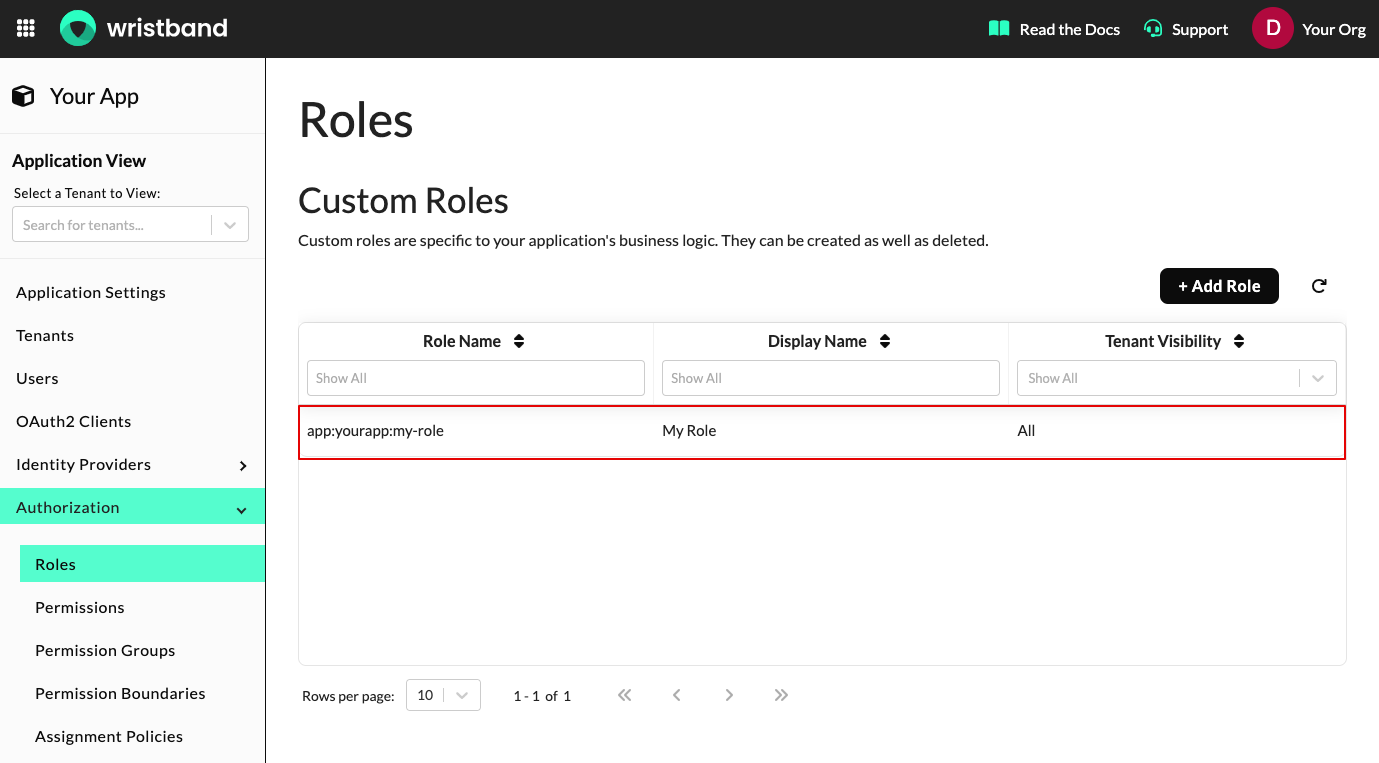Go to the previous roles page
The height and width of the screenshot is (763, 1379).
click(x=677, y=694)
